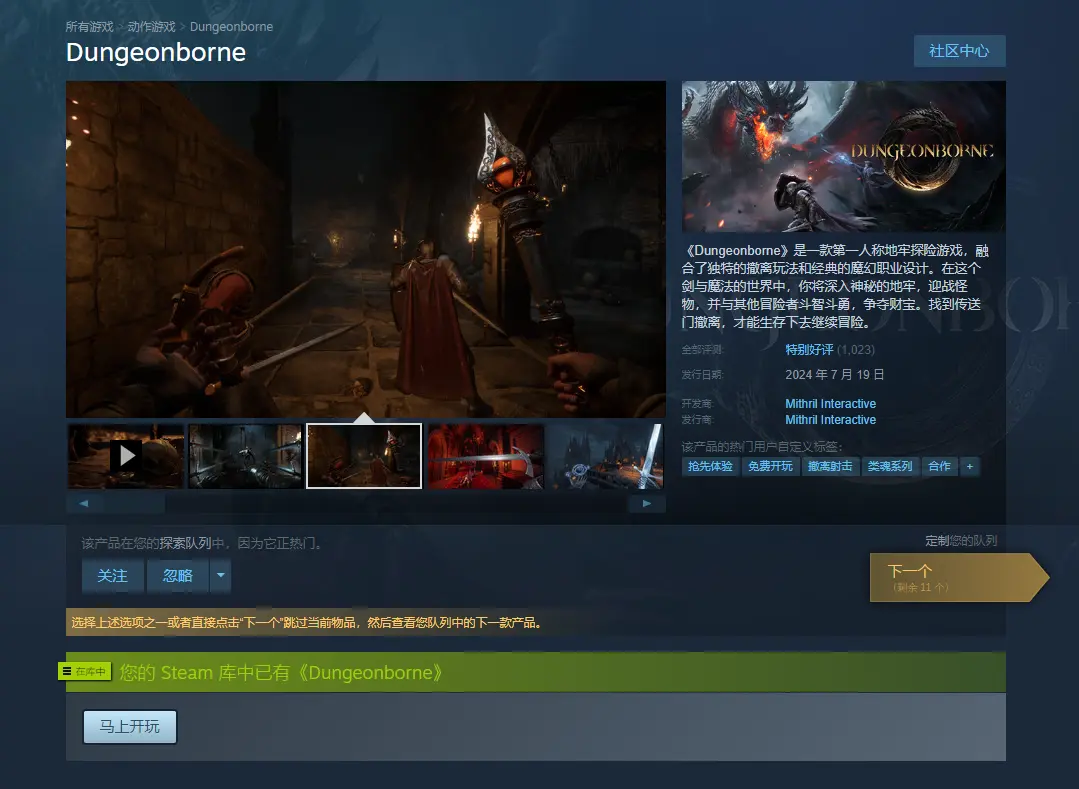The width and height of the screenshot is (1079, 789).
Task: Click the 关注 follow button
Action: coord(113,575)
